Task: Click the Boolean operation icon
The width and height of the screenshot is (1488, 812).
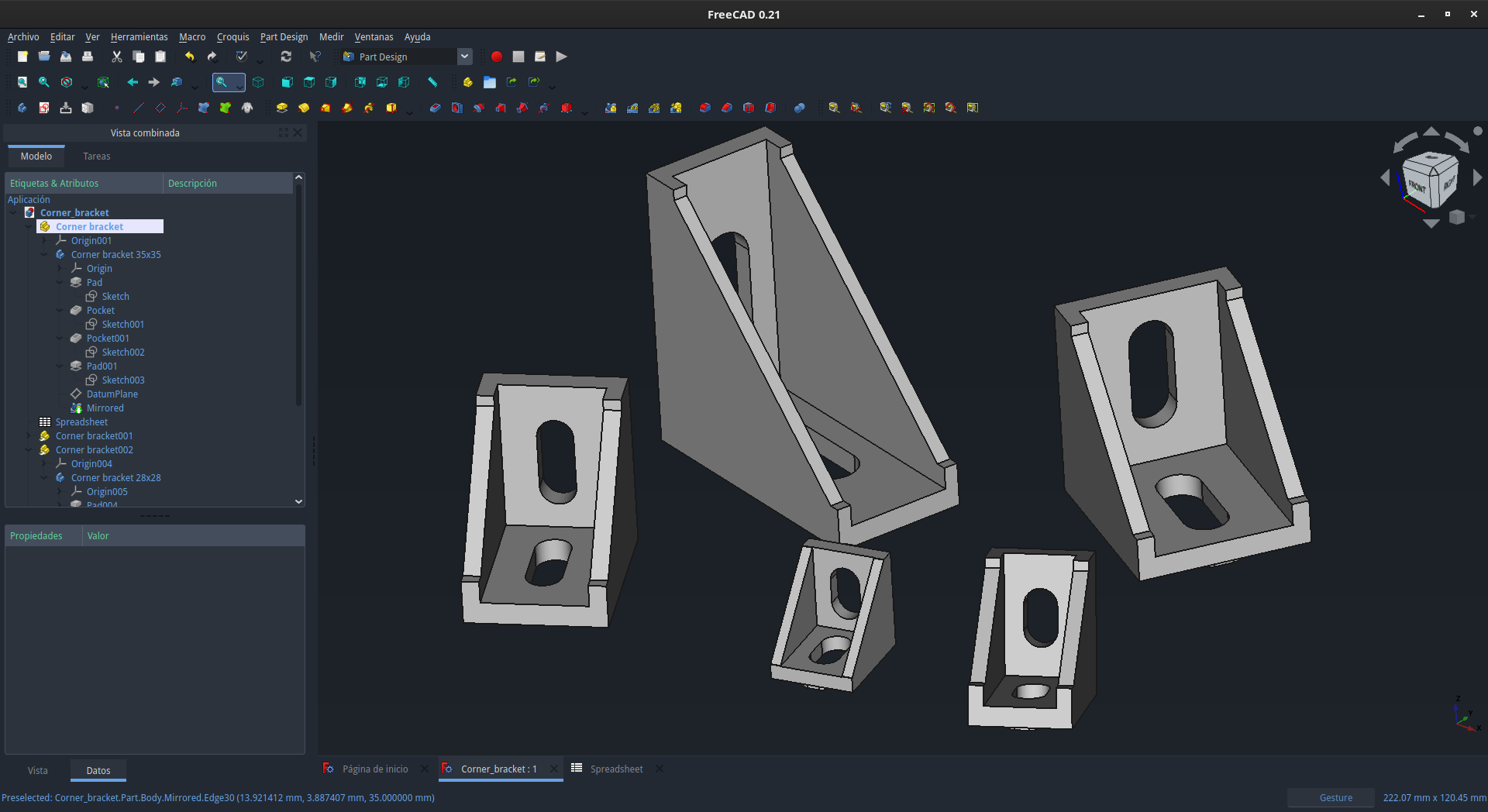Action: [800, 108]
